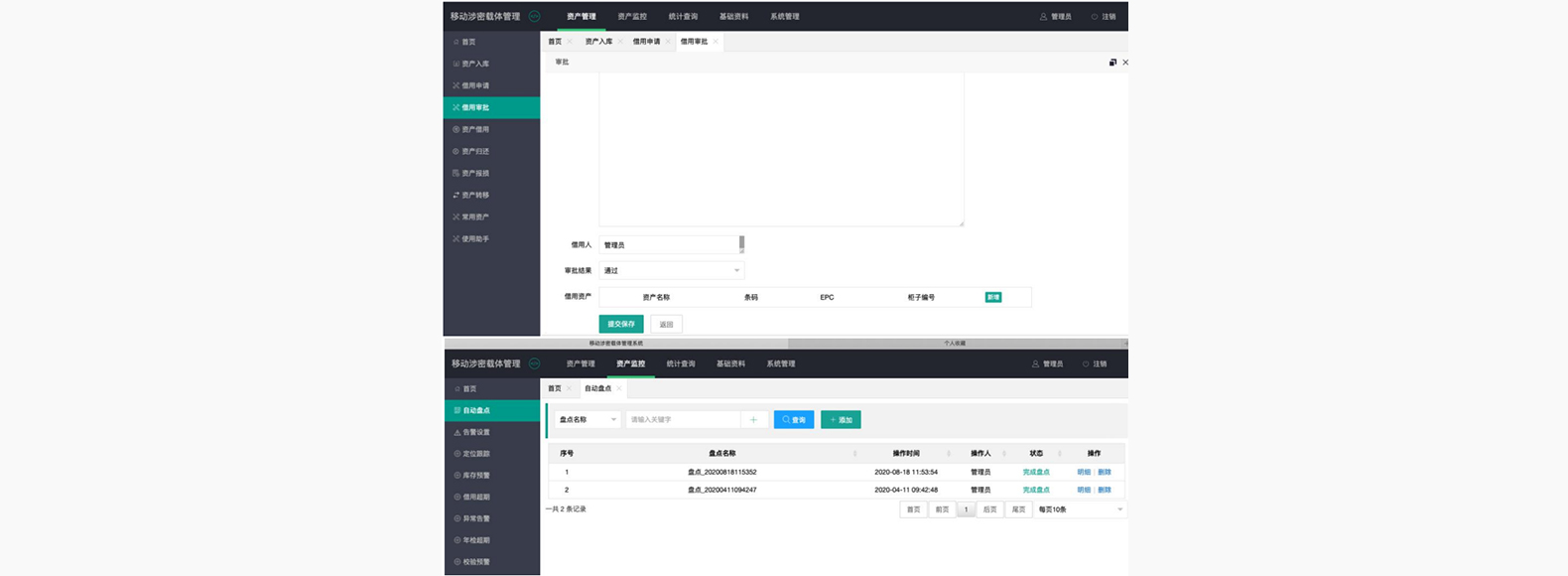Open 统计查询 menu in 借用审批 window
1568x576 pixels.
click(x=683, y=17)
